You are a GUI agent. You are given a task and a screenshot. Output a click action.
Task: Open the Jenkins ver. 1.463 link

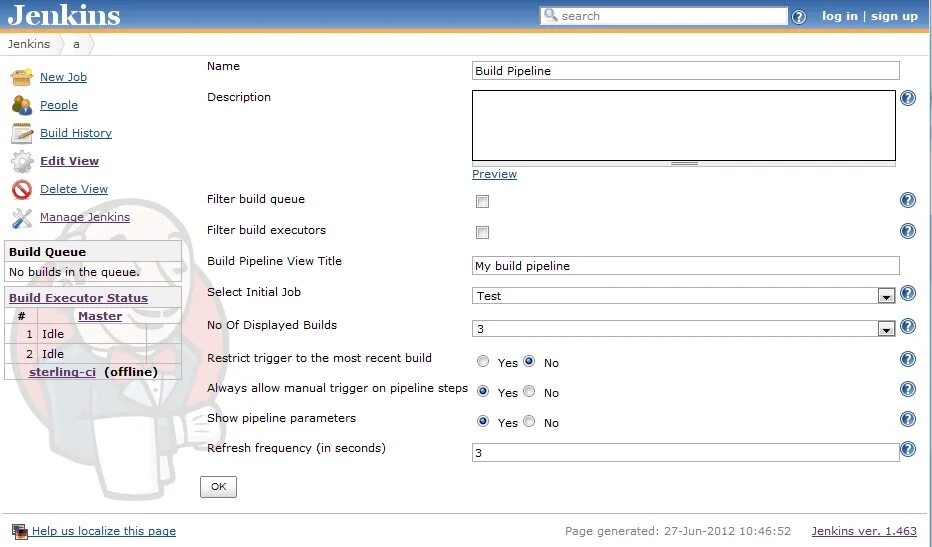pos(864,531)
